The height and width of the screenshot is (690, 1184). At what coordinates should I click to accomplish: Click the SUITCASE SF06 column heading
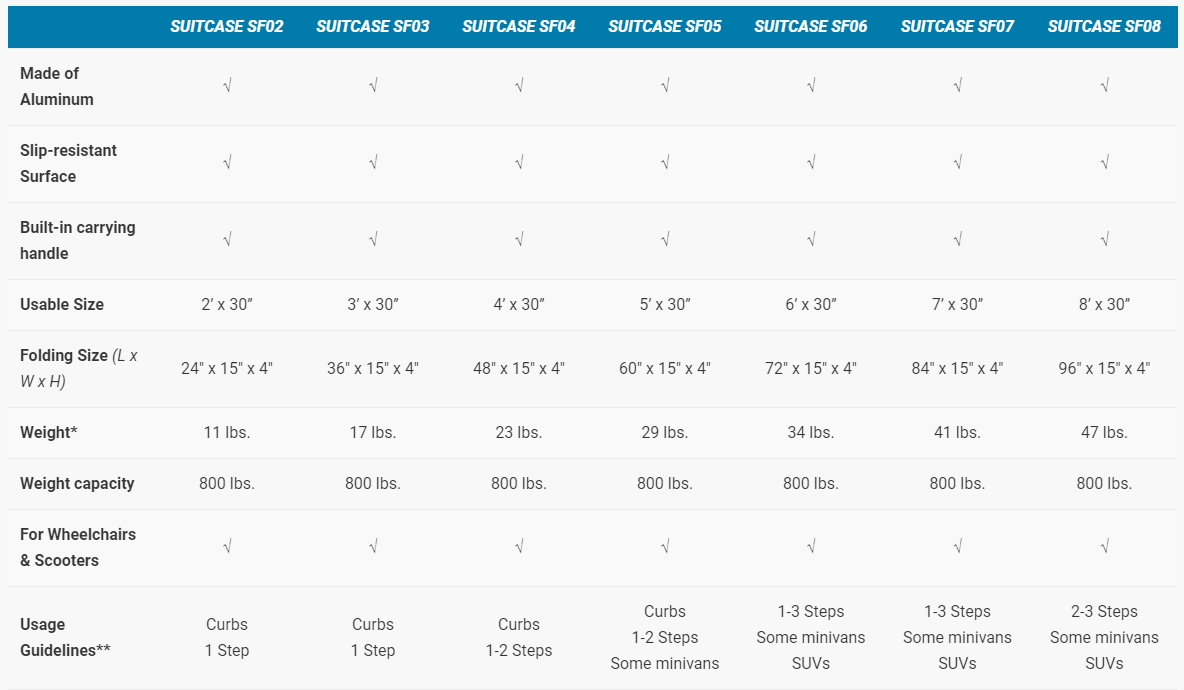click(x=811, y=26)
